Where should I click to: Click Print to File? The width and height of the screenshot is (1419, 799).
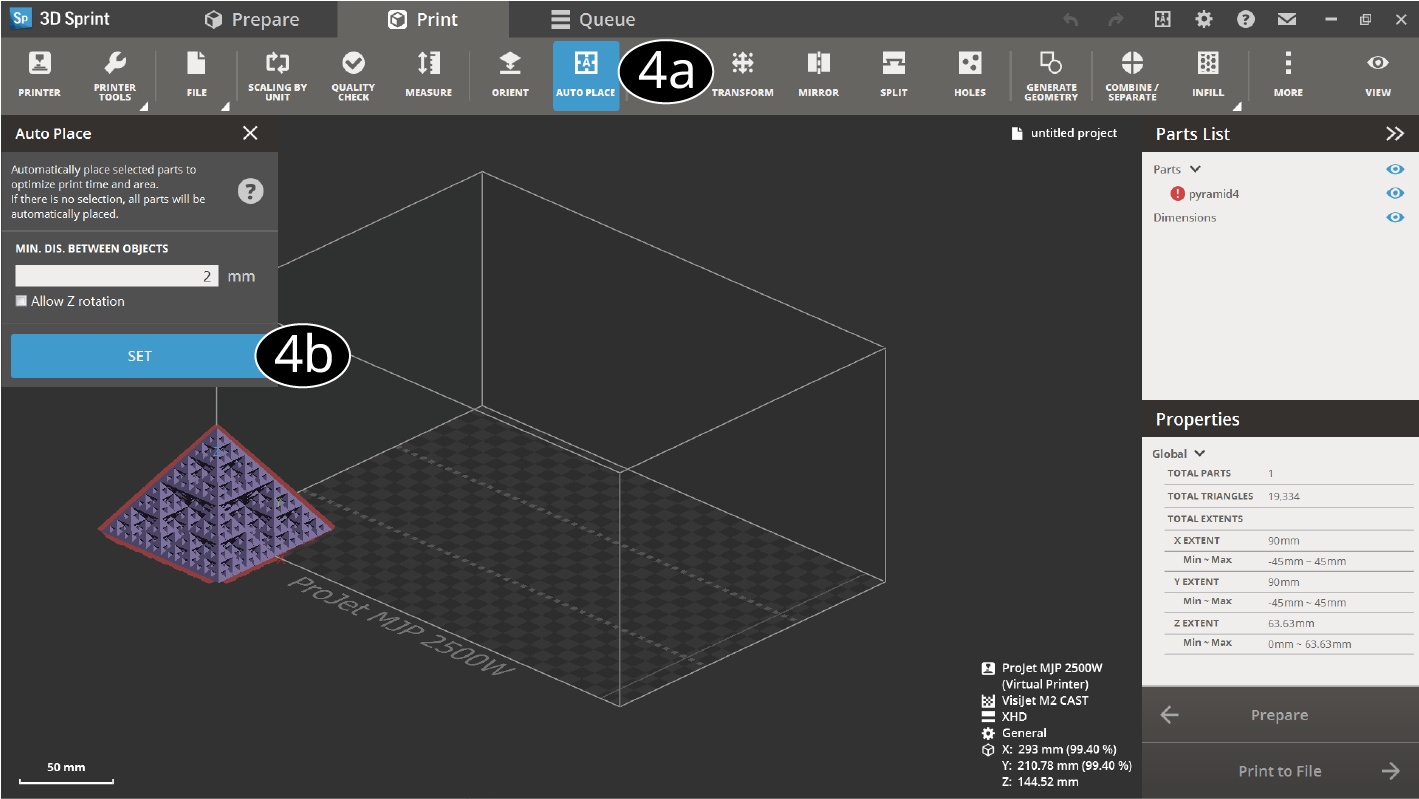pyautogui.click(x=1280, y=770)
